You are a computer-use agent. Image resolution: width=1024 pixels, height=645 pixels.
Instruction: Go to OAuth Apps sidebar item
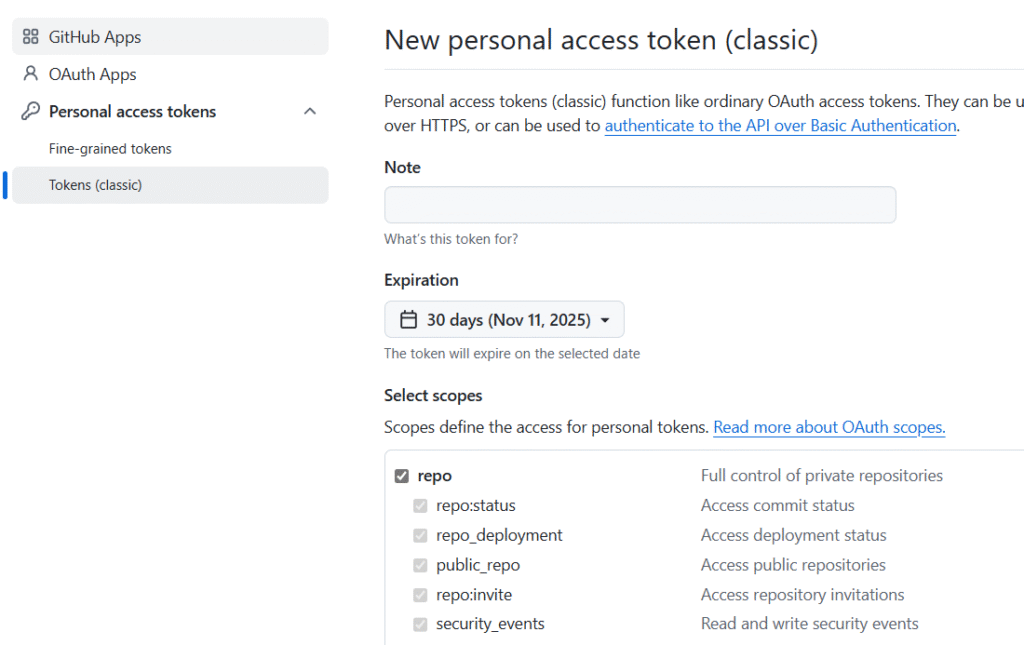[92, 74]
